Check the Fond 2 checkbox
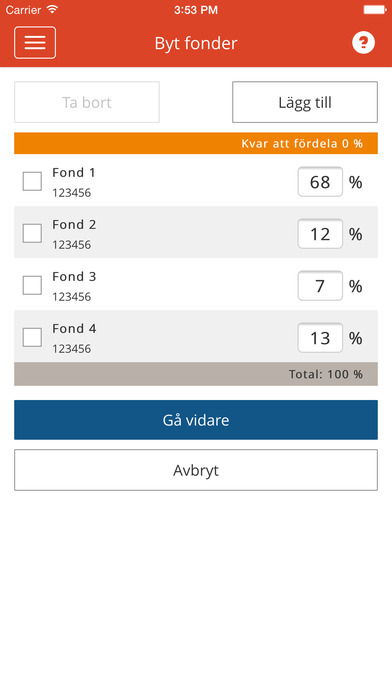 pyautogui.click(x=32, y=233)
